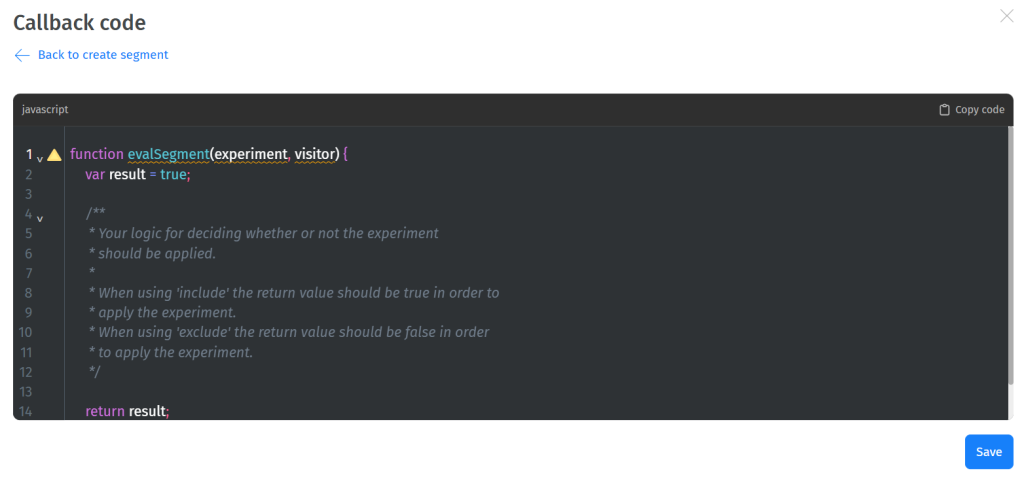The height and width of the screenshot is (477, 1024).
Task: Place cursor on evalSegment function name
Action: (167, 155)
